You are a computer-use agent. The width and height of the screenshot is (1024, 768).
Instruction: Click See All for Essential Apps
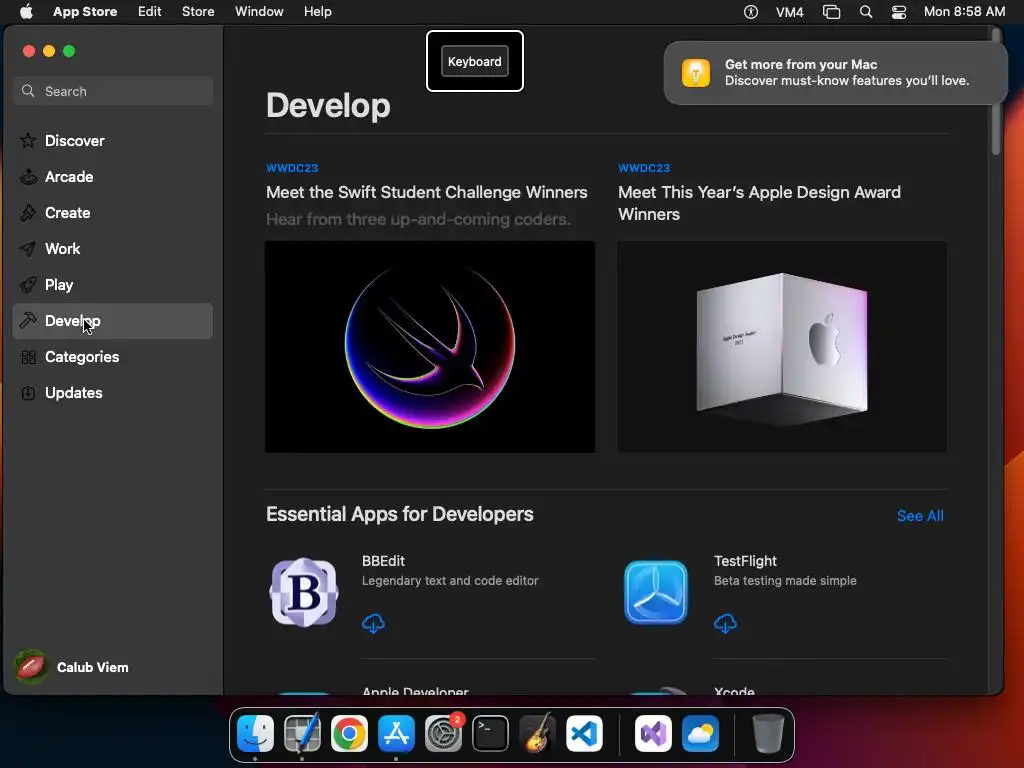pyautogui.click(x=920, y=516)
